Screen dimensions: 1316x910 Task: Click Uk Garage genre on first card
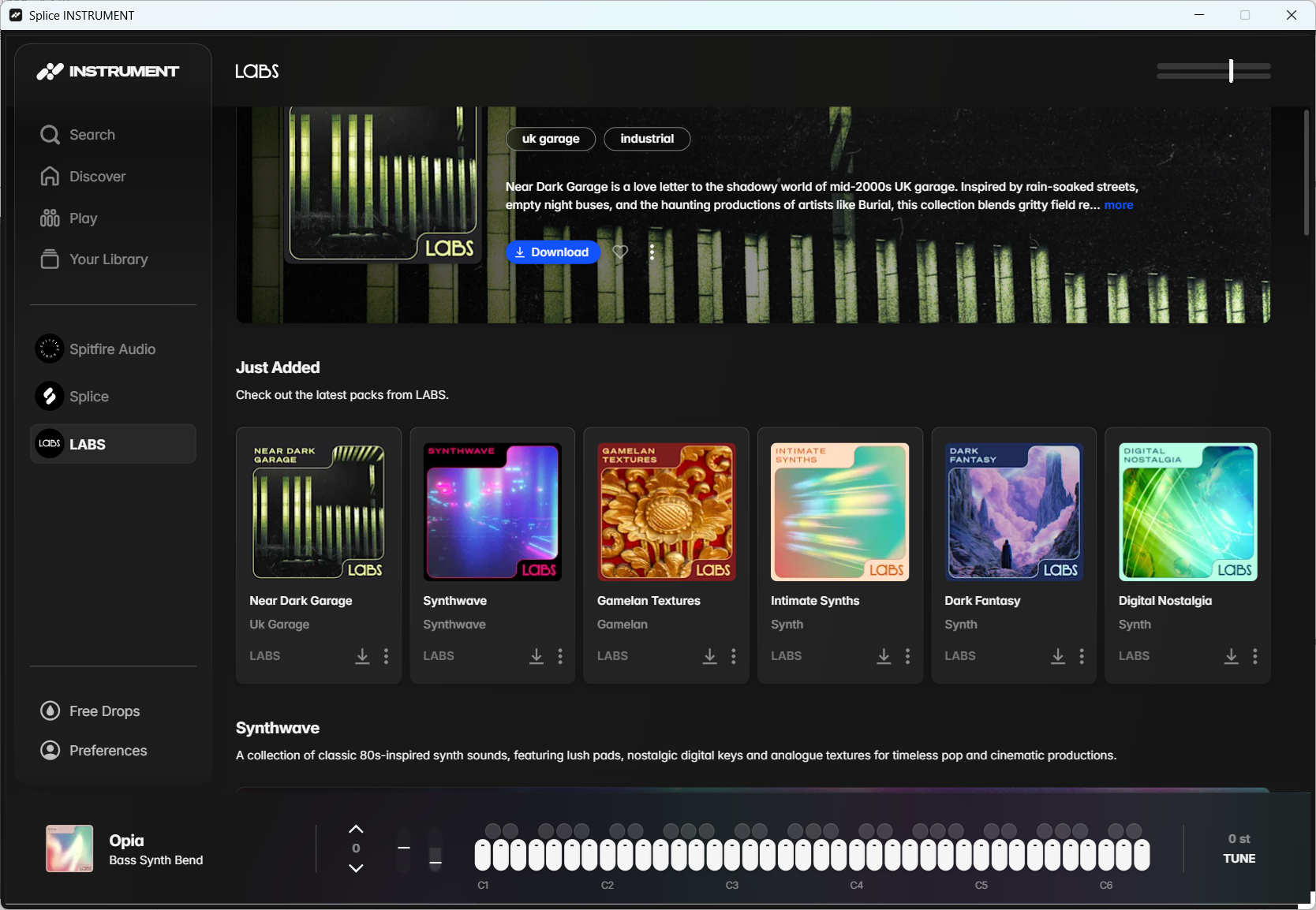279,625
